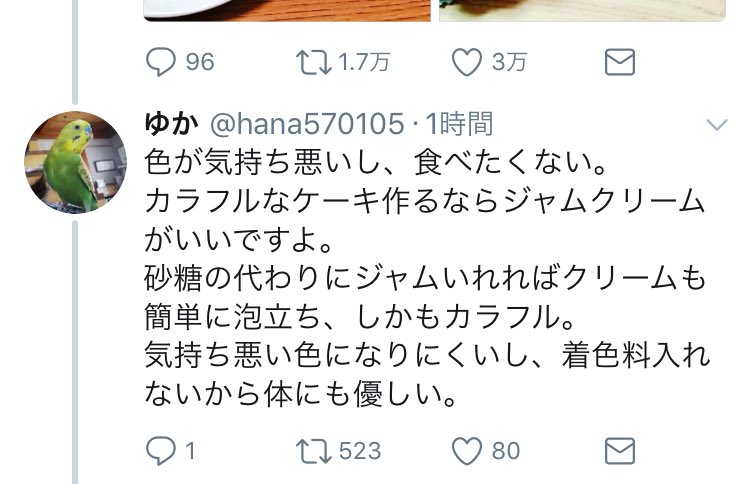Reply to the top tweet with 96 replies

[160, 62]
